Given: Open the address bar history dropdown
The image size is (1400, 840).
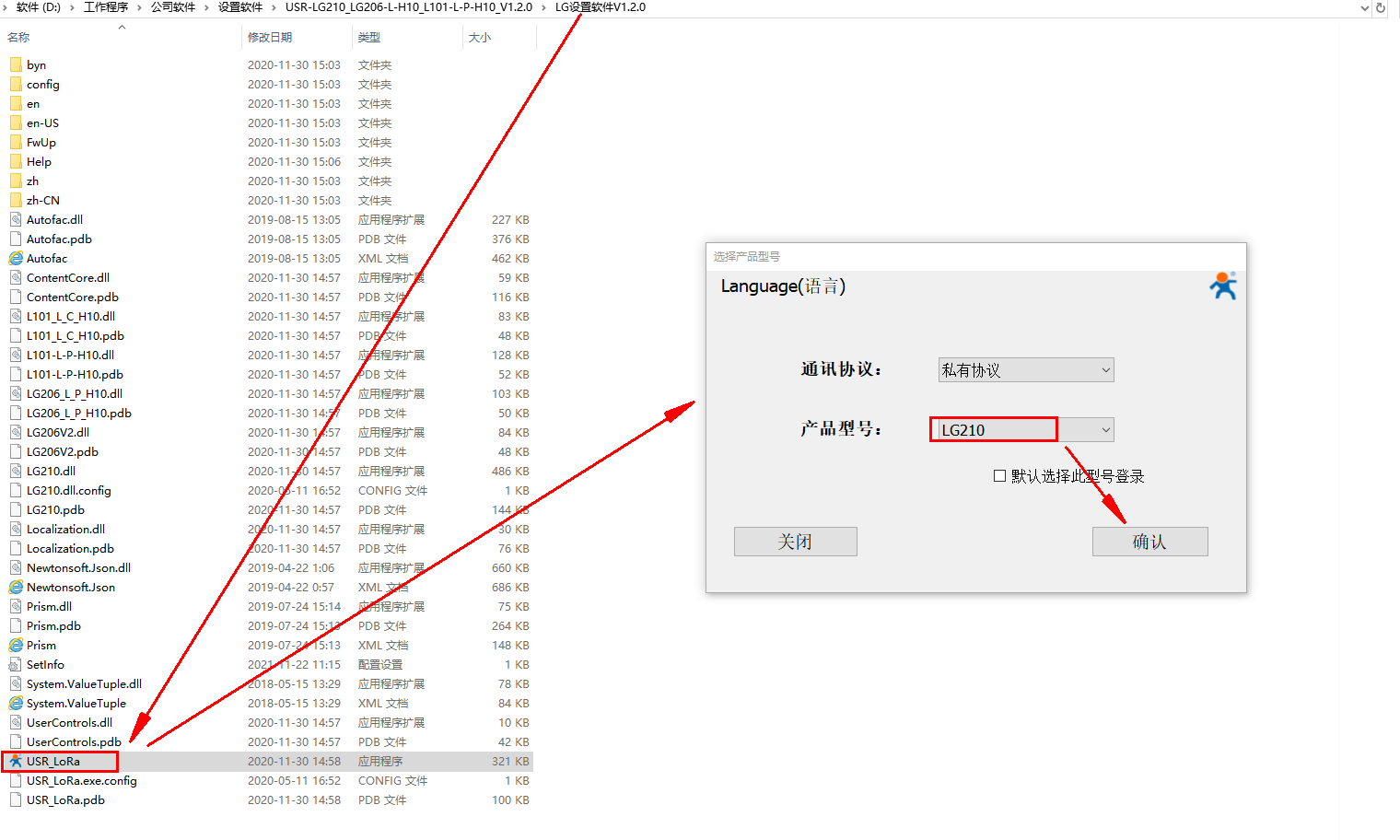Looking at the screenshot, I should tap(1364, 7).
